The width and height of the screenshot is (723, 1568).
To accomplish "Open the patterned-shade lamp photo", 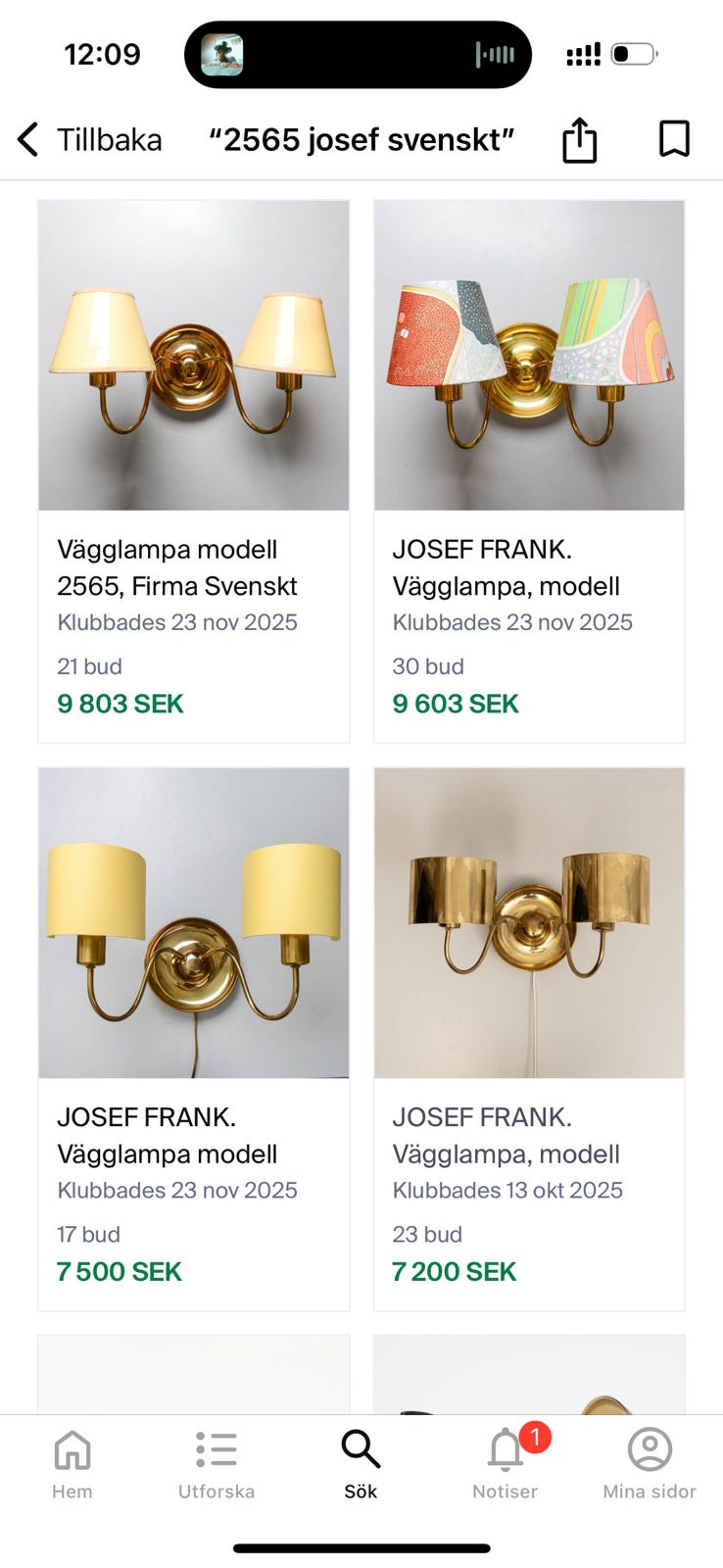I will 529,355.
